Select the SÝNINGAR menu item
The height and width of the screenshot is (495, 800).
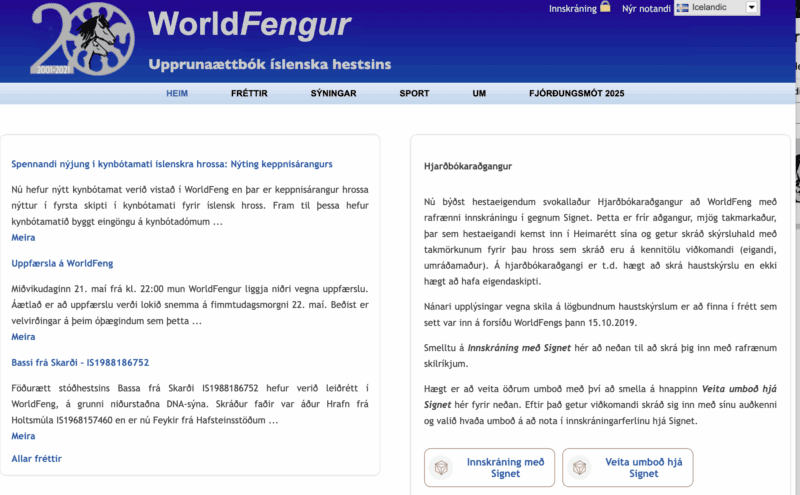point(333,93)
